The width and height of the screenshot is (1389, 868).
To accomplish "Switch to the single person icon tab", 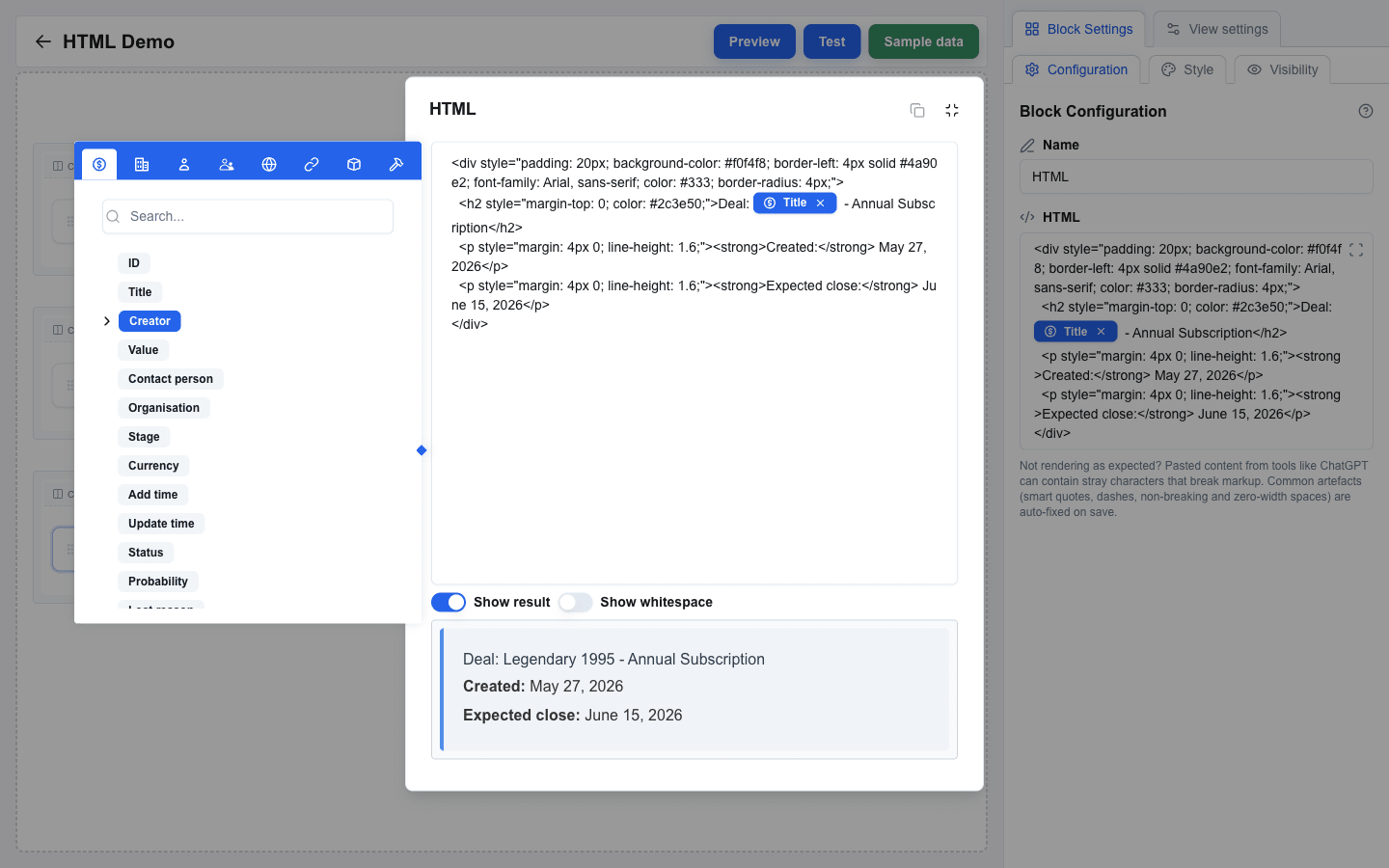I will coord(184,164).
